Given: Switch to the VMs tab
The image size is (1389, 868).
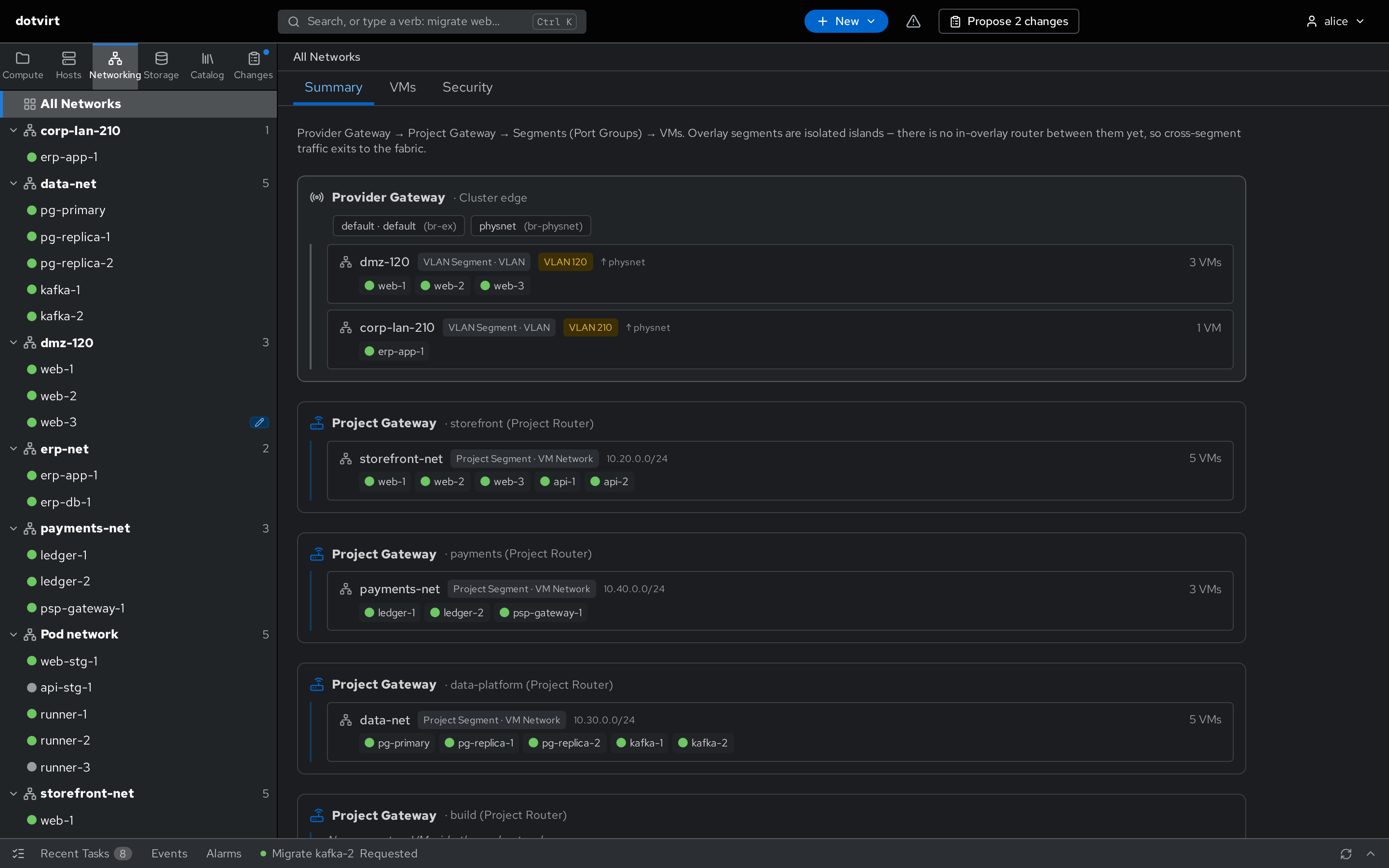Looking at the screenshot, I should 402,87.
